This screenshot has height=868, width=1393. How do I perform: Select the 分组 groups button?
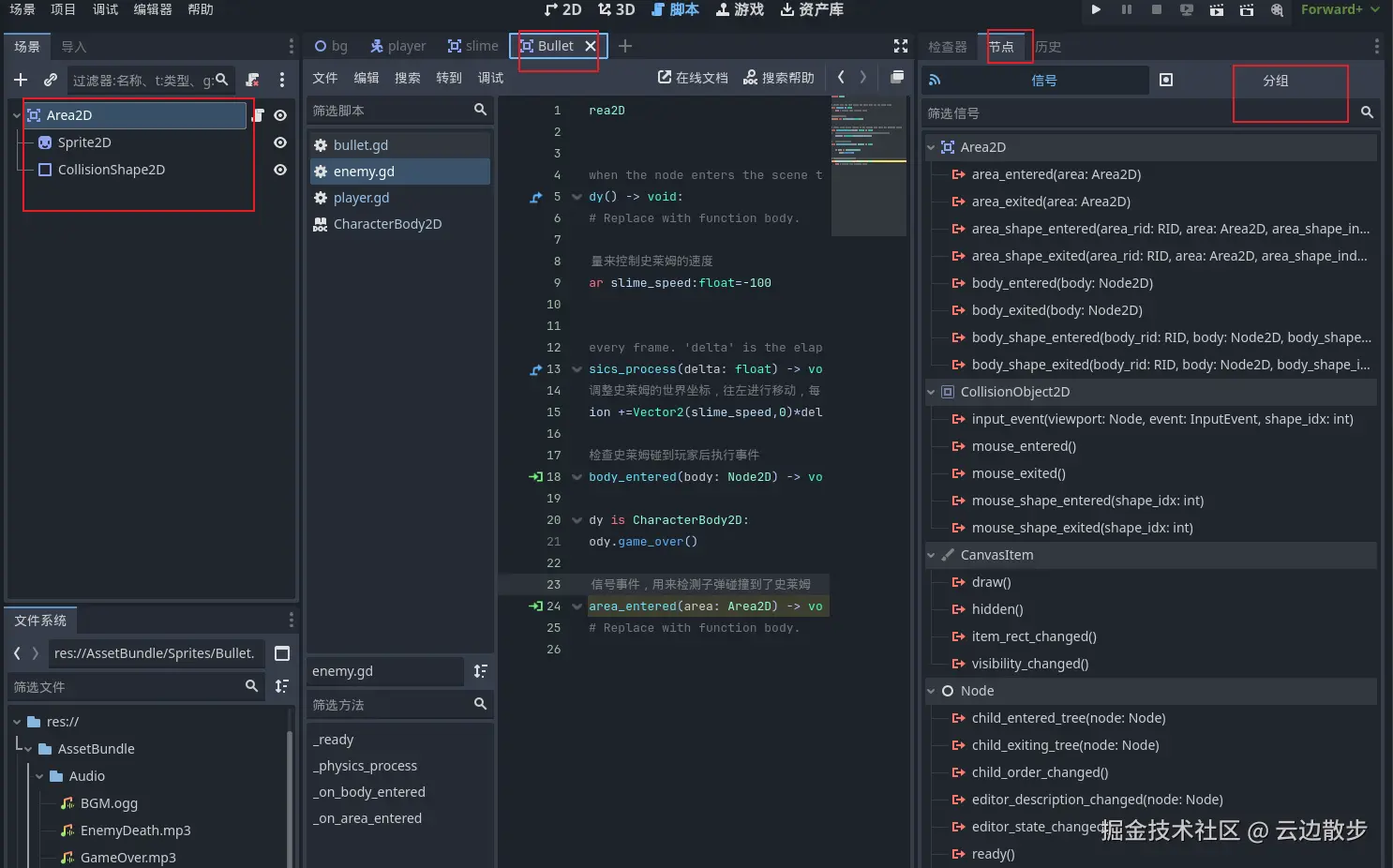click(x=1276, y=81)
